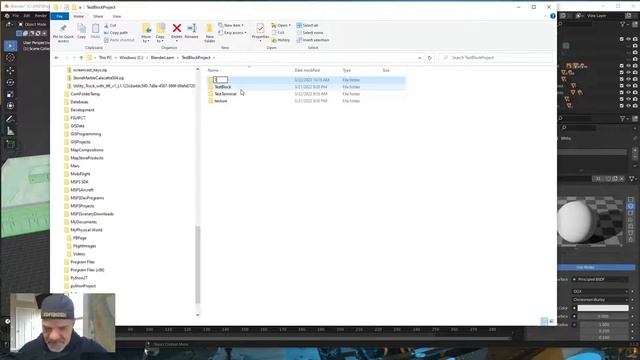Click Type column header
Image resolution: width=640 pixels, height=360 pixels.
point(347,71)
